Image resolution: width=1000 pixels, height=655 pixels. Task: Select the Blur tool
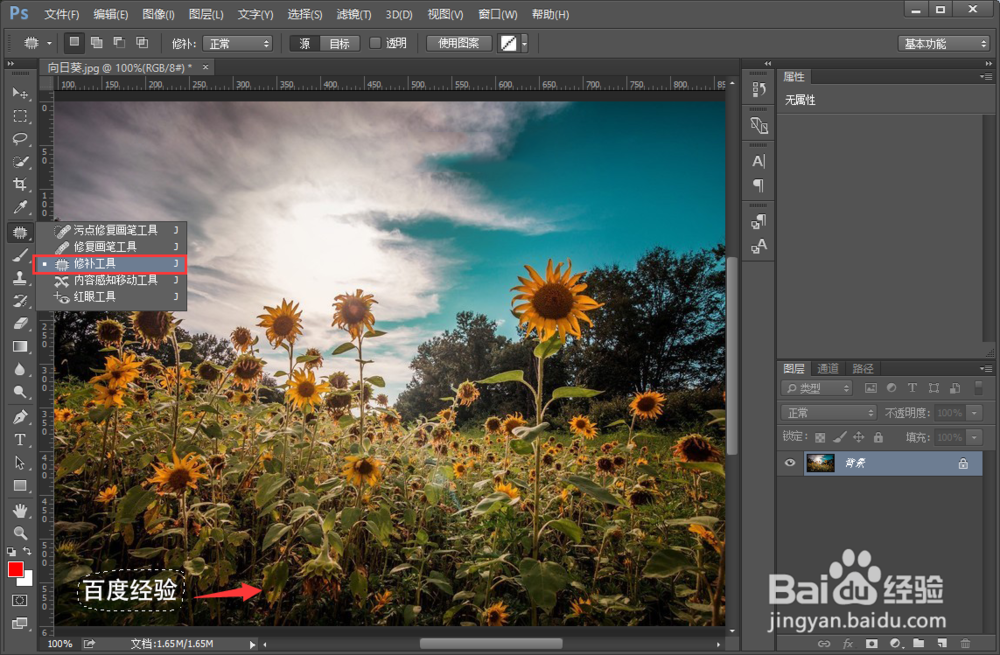[x=20, y=369]
